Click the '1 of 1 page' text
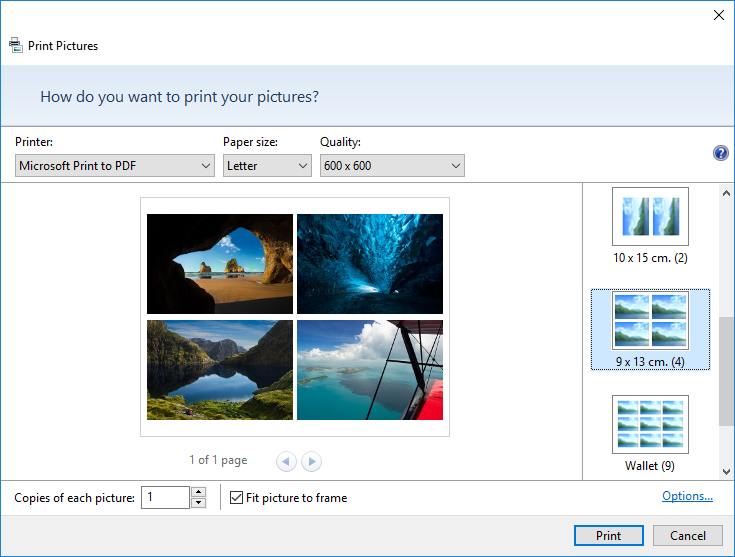Image resolution: width=735 pixels, height=557 pixels. (218, 460)
